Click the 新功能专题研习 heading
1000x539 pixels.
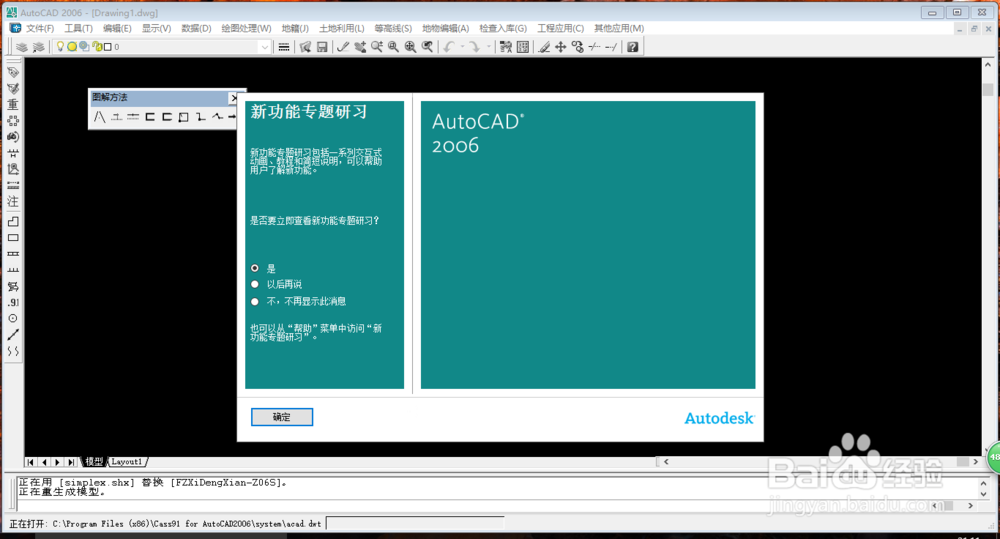[309, 112]
